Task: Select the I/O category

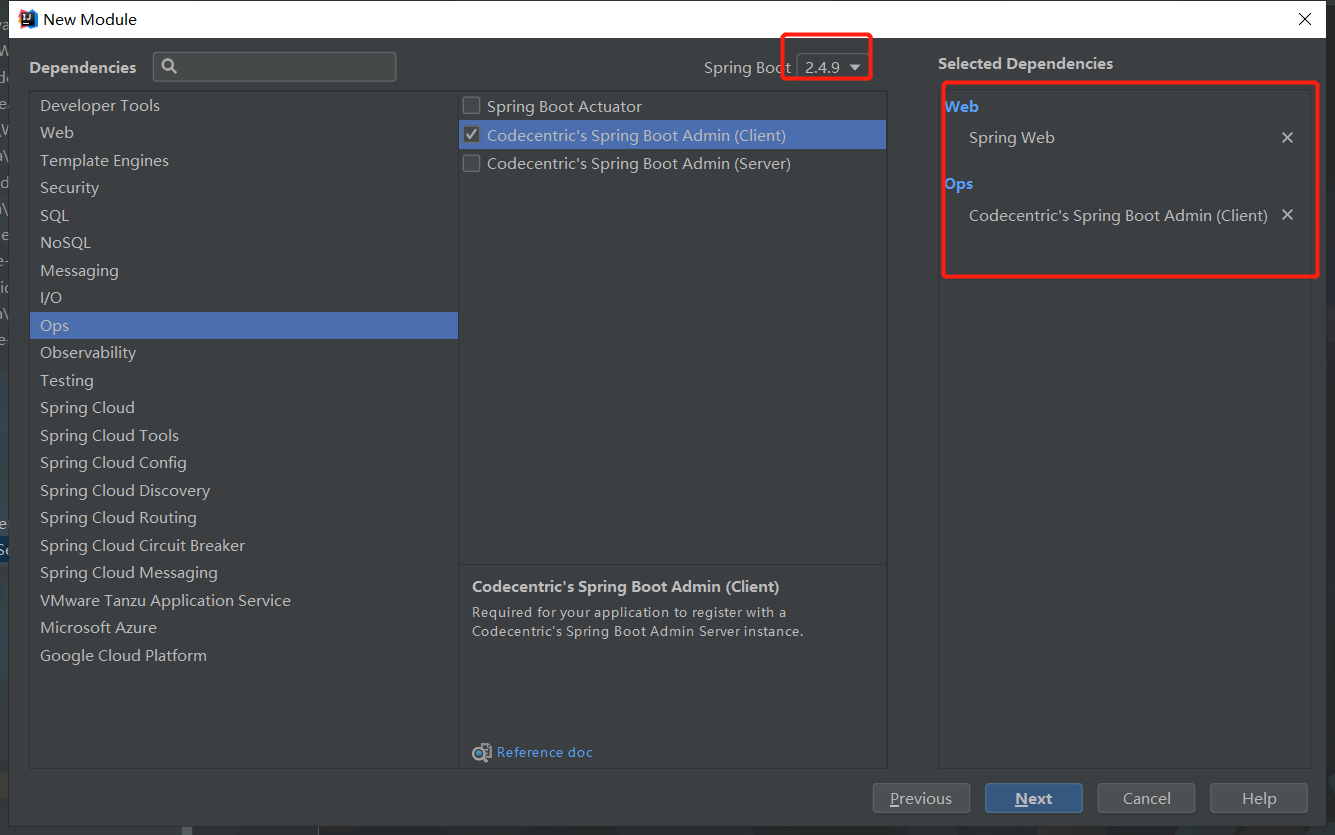Action: coord(244,297)
